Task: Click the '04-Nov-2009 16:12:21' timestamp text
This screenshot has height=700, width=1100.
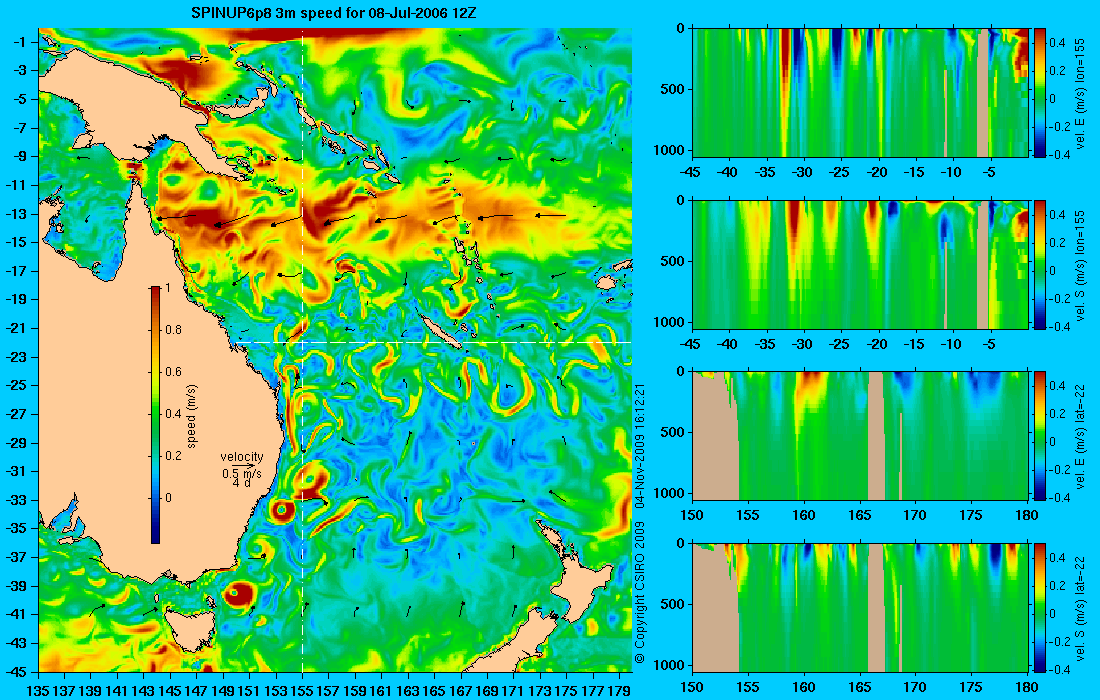Action: point(639,445)
